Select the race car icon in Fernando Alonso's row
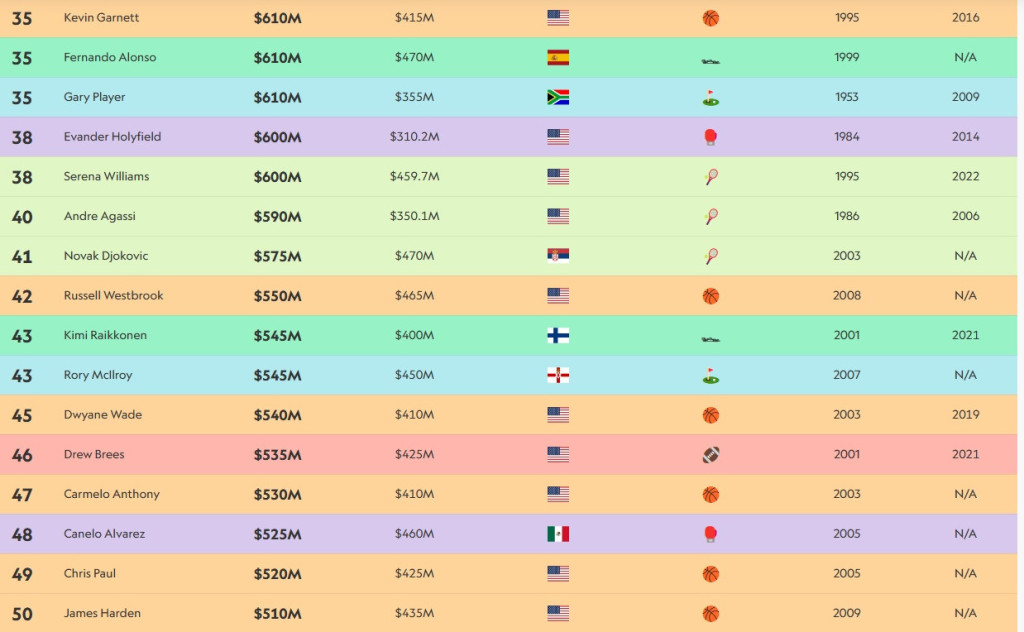The image size is (1024, 632). (711, 60)
